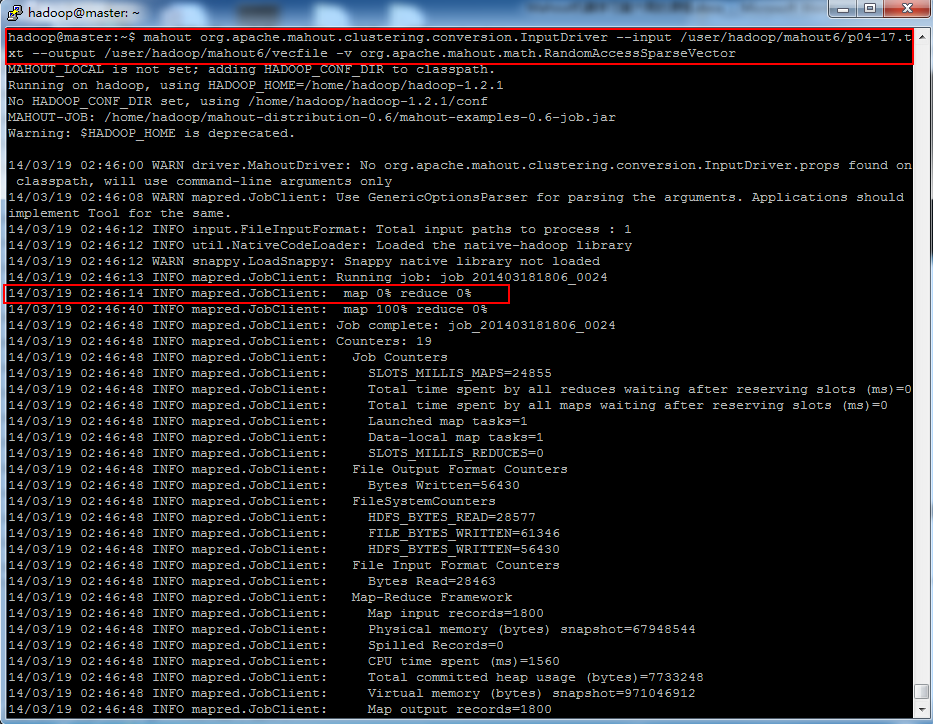This screenshot has height=724, width=933.
Task: Click 'Bytes Written=56430' line
Action: click(x=443, y=486)
